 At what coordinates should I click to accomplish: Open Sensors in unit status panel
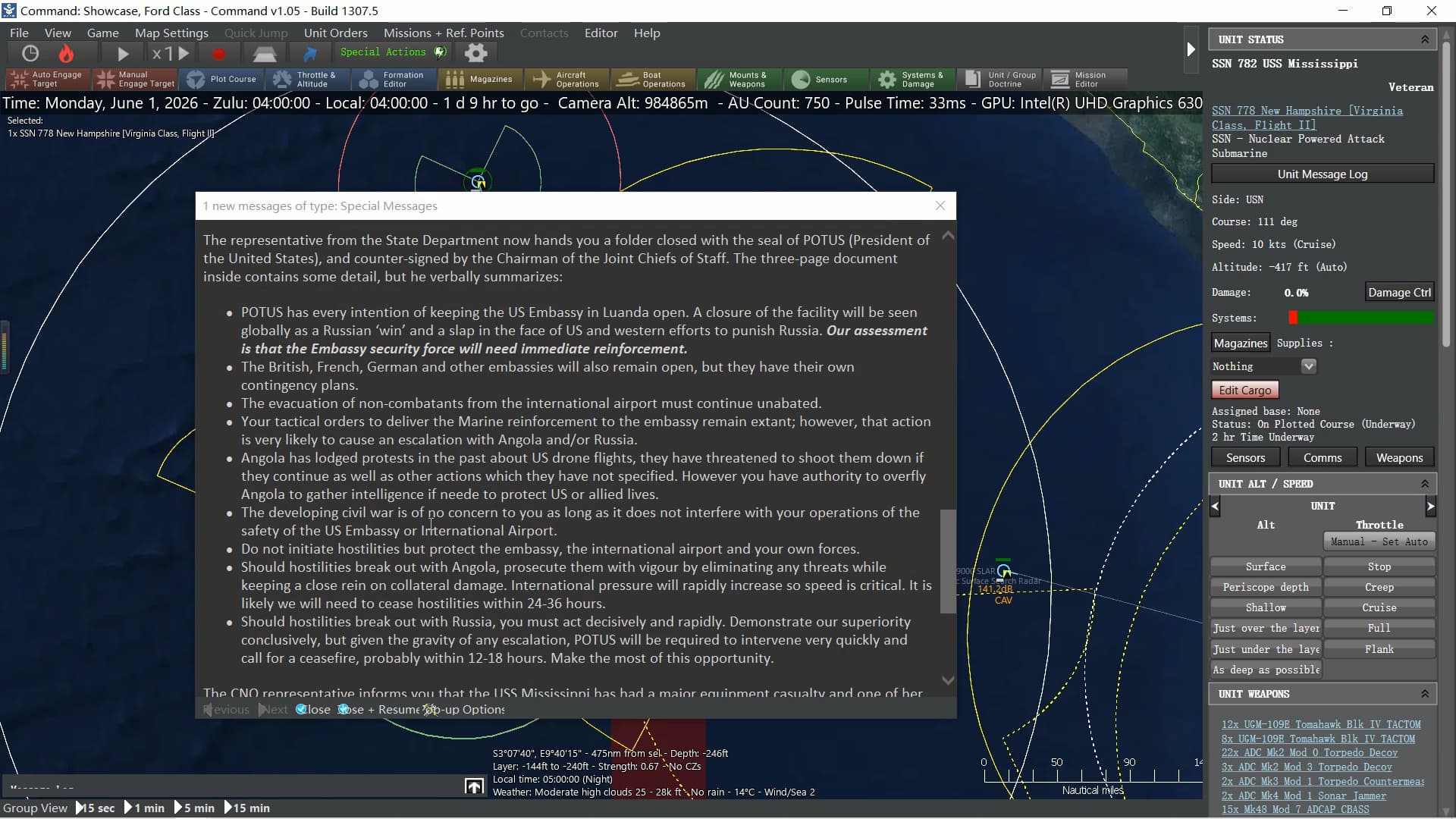pyautogui.click(x=1245, y=457)
